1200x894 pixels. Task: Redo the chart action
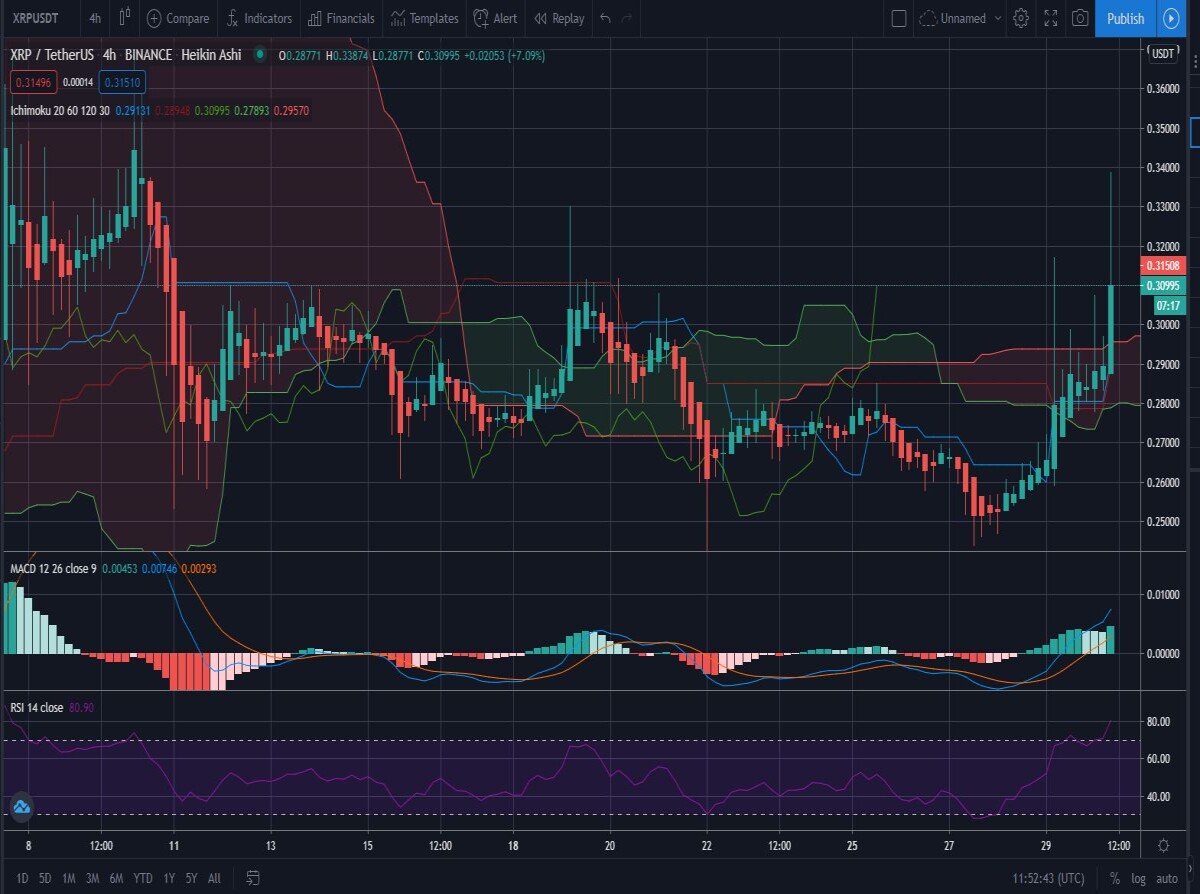pyautogui.click(x=627, y=18)
